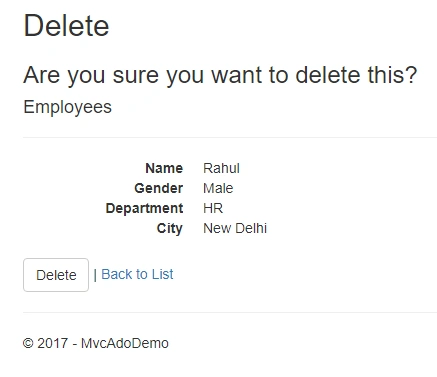The image size is (437, 377).
Task: Open the Back to List link
Action: tap(137, 274)
